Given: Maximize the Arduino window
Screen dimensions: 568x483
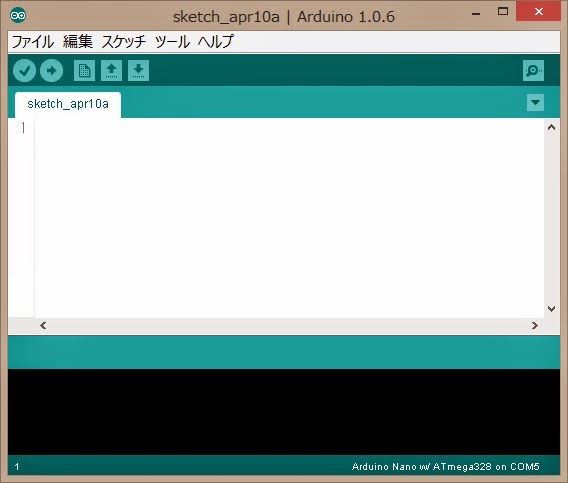Looking at the screenshot, I should [503, 12].
